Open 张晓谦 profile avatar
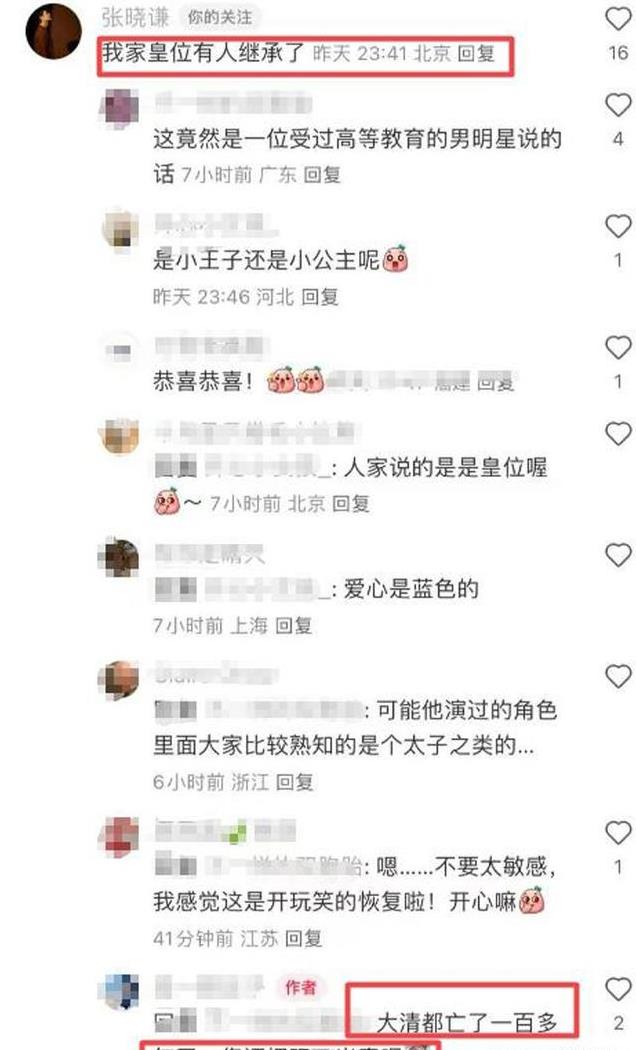This screenshot has width=636, height=1050. [x=54, y=31]
